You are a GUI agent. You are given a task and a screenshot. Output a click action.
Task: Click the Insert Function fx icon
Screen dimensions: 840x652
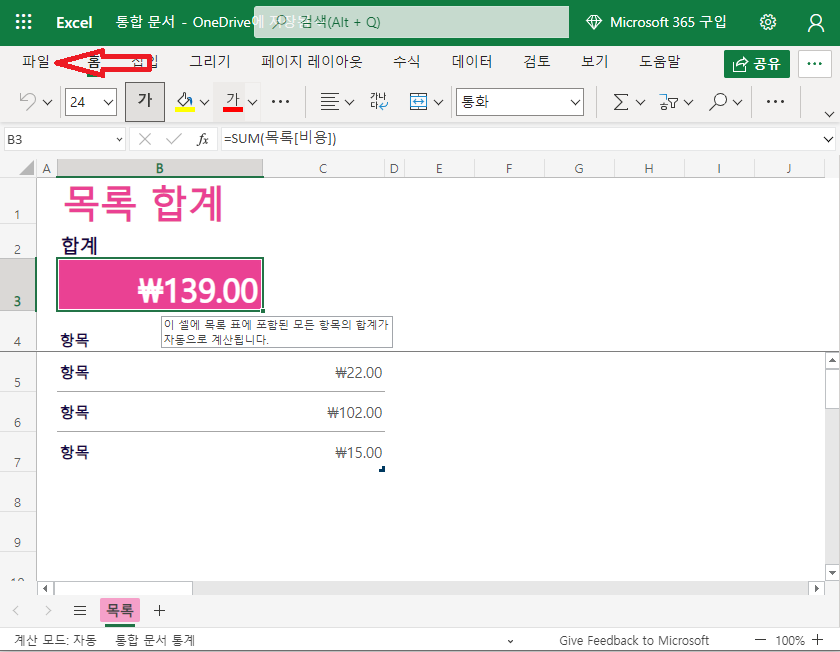click(202, 139)
